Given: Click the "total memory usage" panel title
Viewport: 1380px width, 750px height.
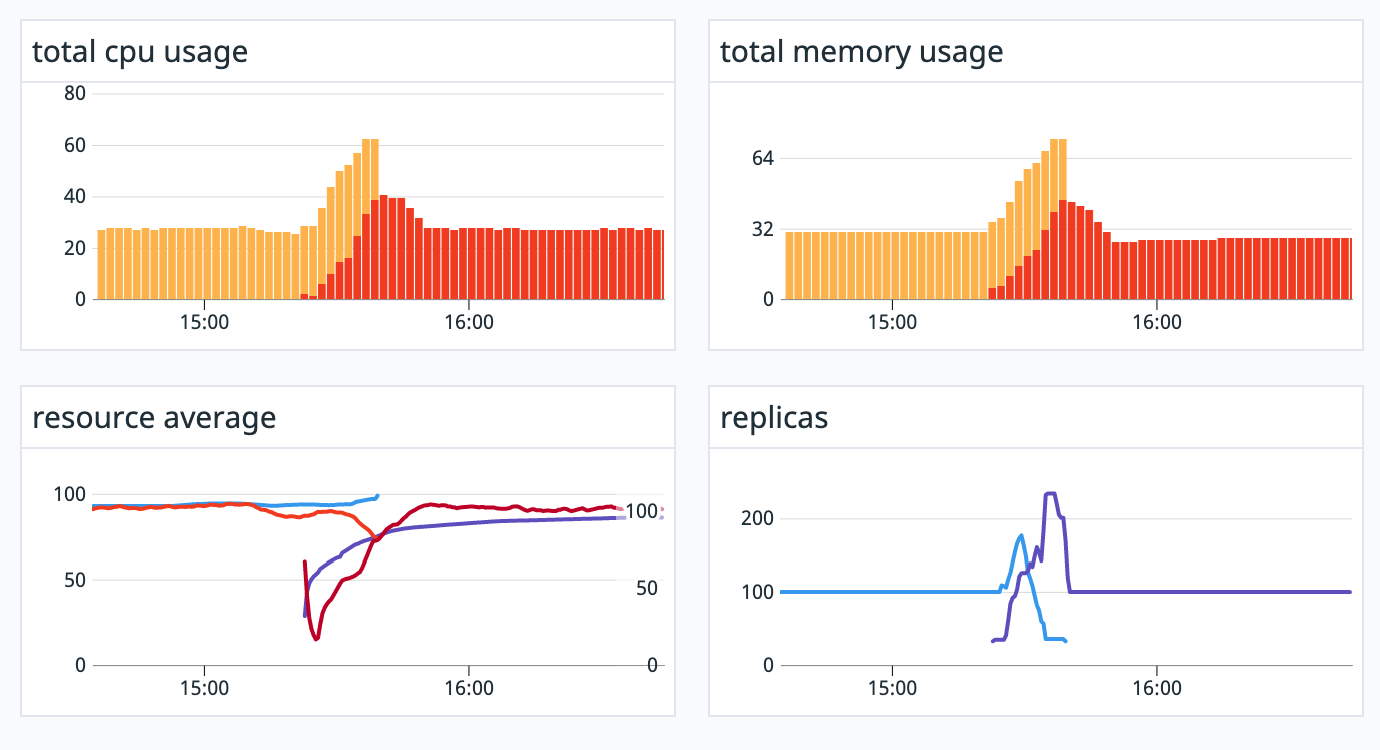Looking at the screenshot, I should pyautogui.click(x=861, y=52).
